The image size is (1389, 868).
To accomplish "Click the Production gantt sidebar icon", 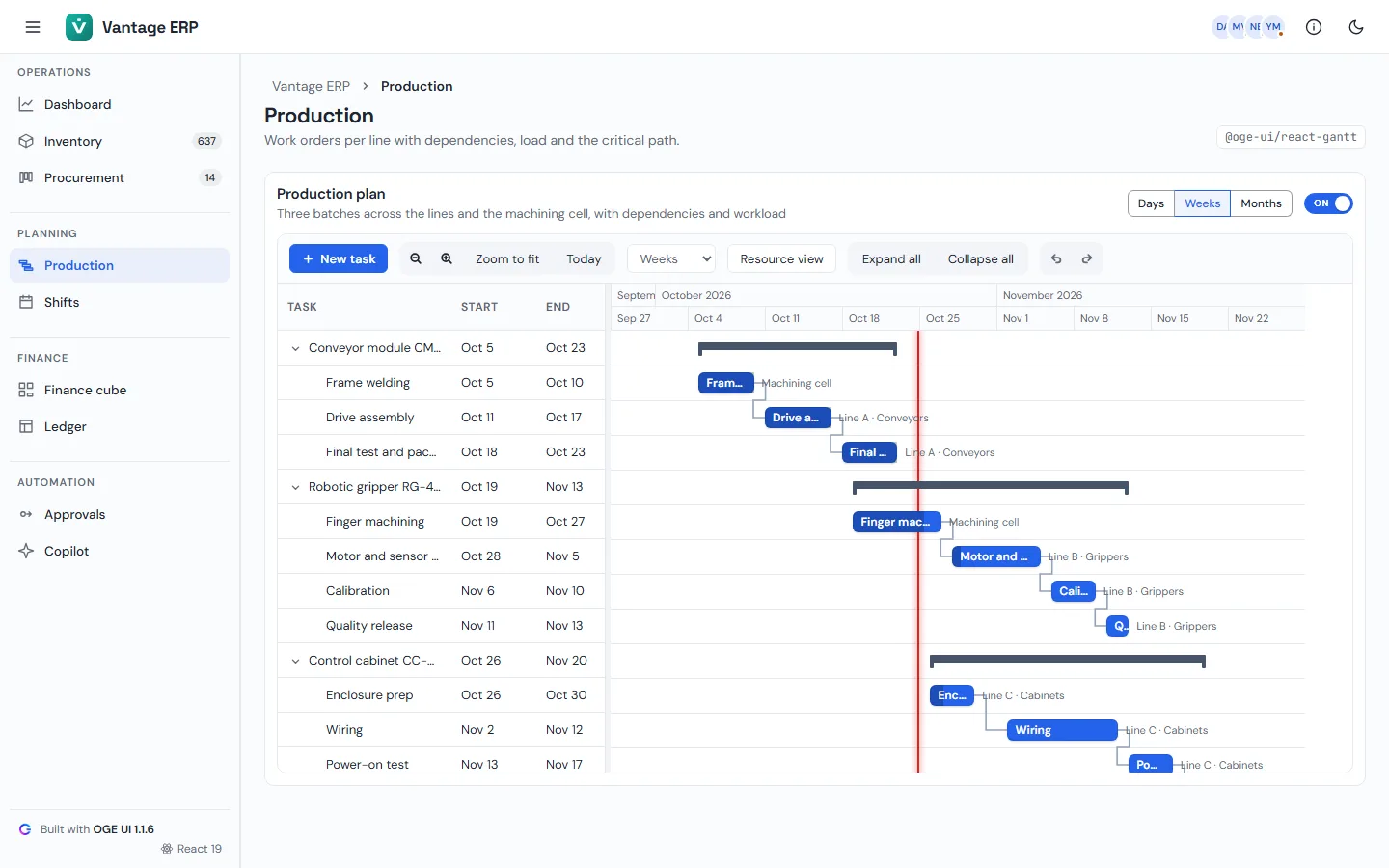I will 26,265.
